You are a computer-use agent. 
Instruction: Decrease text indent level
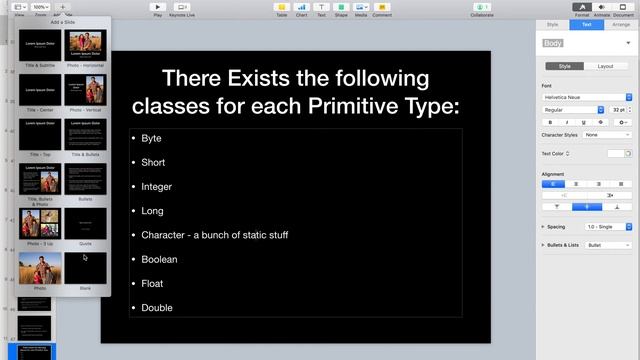[x=564, y=196]
